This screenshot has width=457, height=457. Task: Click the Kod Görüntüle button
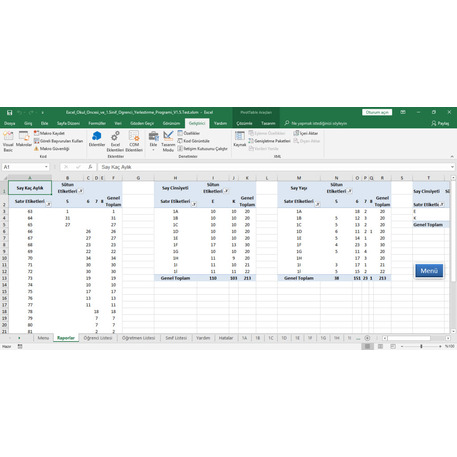(194, 141)
